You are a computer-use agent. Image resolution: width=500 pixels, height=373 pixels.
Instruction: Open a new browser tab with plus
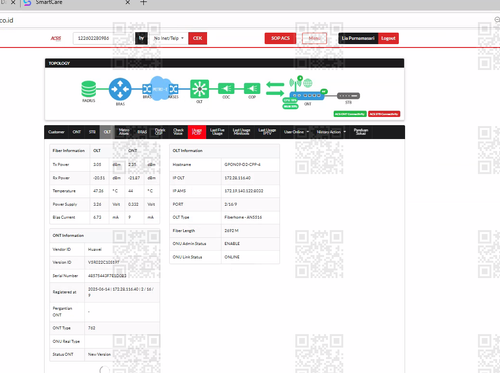pyautogui.click(x=143, y=3)
